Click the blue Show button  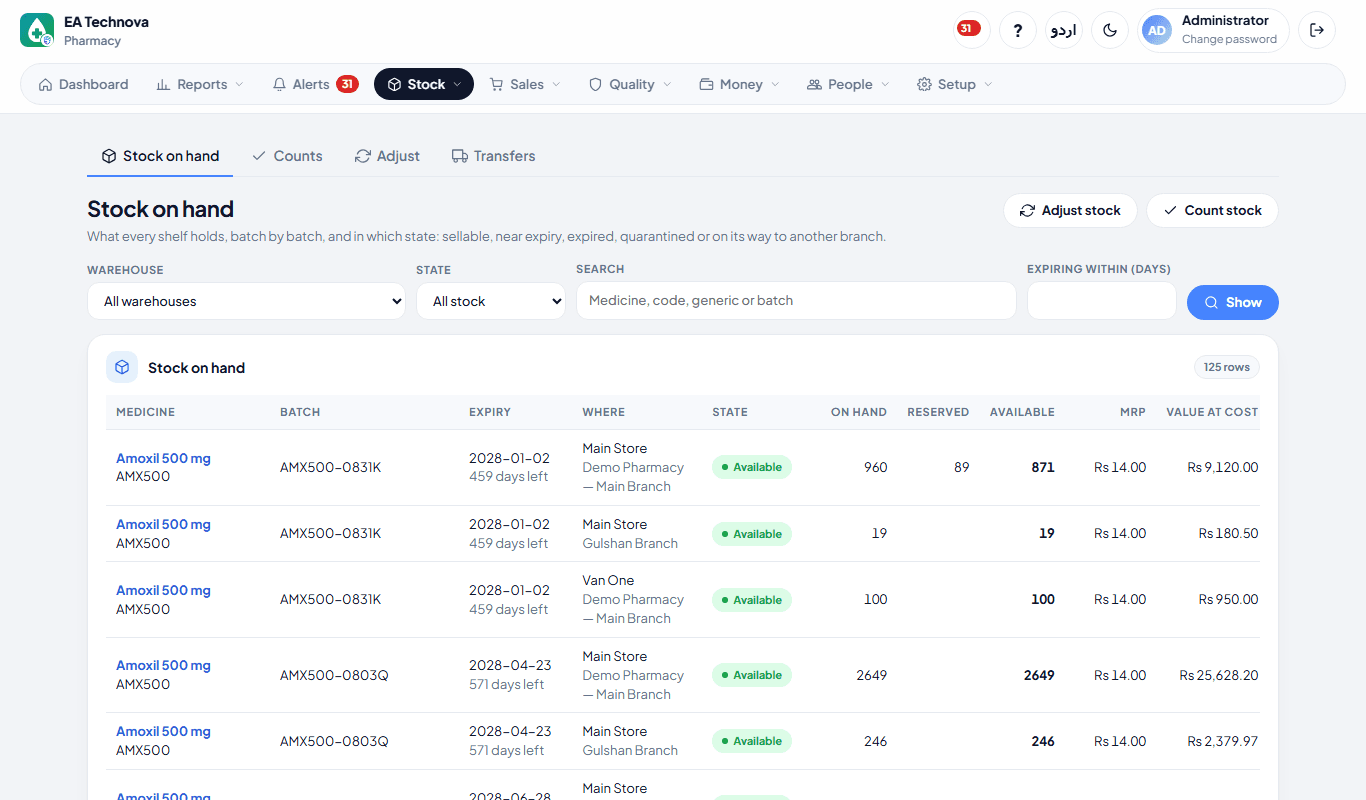pyautogui.click(x=1233, y=302)
